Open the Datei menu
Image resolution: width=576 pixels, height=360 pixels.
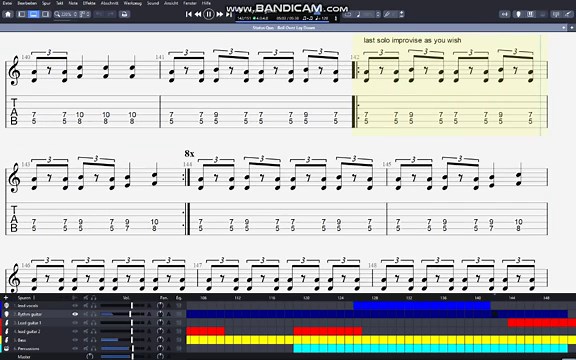point(7,3)
